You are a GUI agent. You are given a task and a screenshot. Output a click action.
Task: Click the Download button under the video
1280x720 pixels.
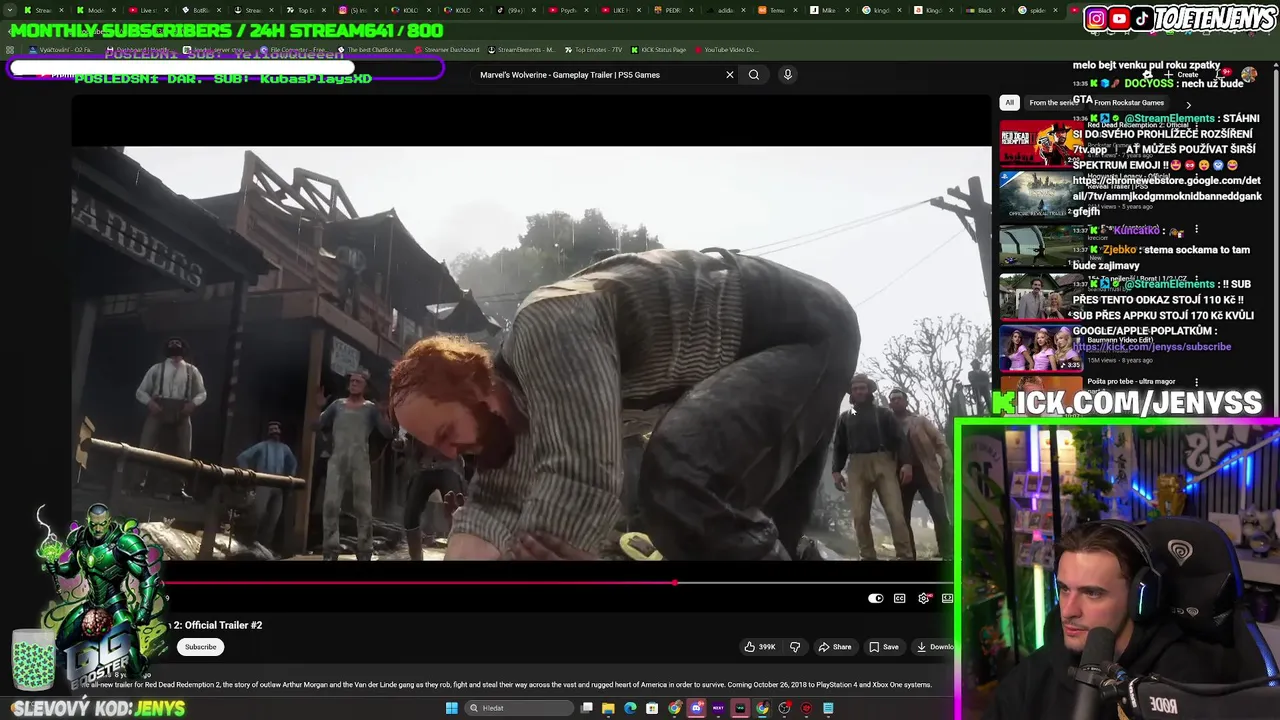pos(936,647)
